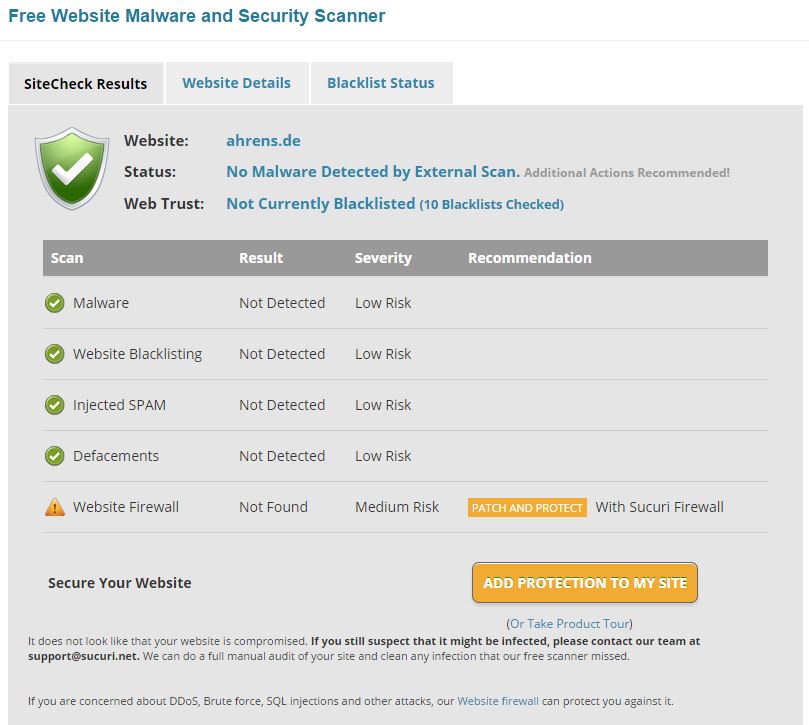Follow the Website firewall text link
The width and height of the screenshot is (809, 725).
coord(498,701)
